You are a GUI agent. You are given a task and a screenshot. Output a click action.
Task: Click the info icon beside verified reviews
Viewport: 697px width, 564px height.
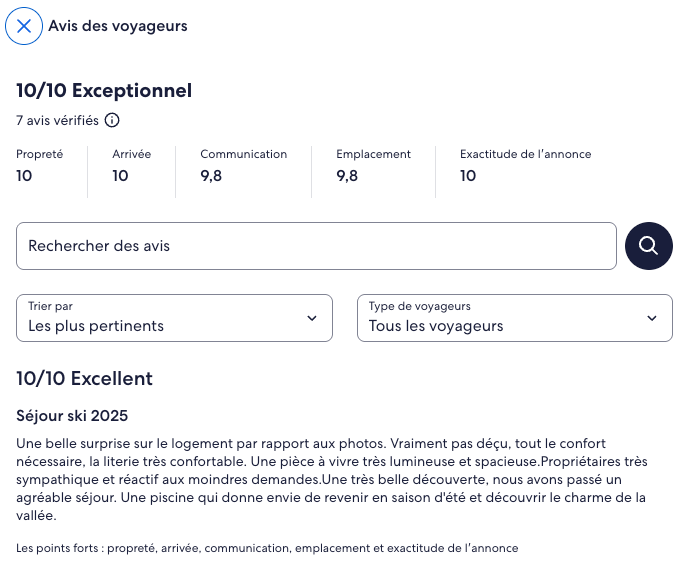tap(112, 121)
